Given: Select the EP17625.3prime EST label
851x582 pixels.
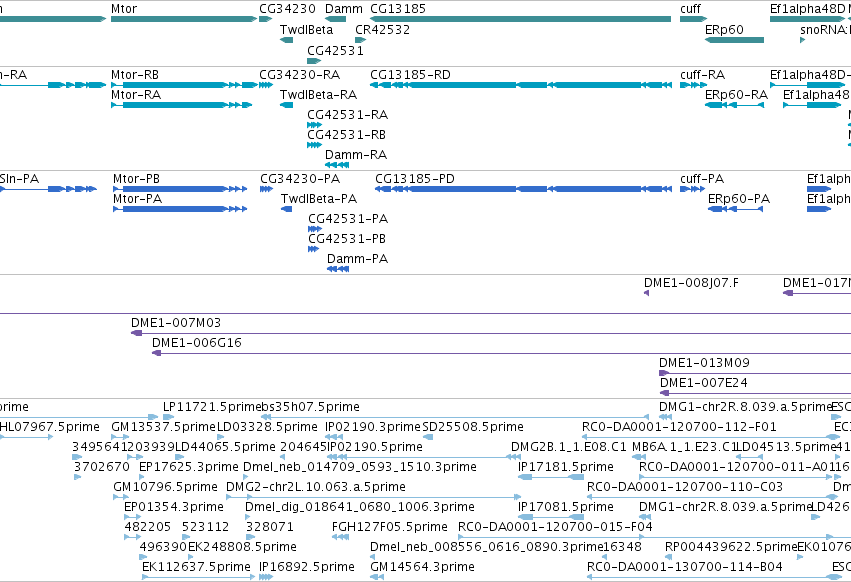Looking at the screenshot, I should (188, 467).
